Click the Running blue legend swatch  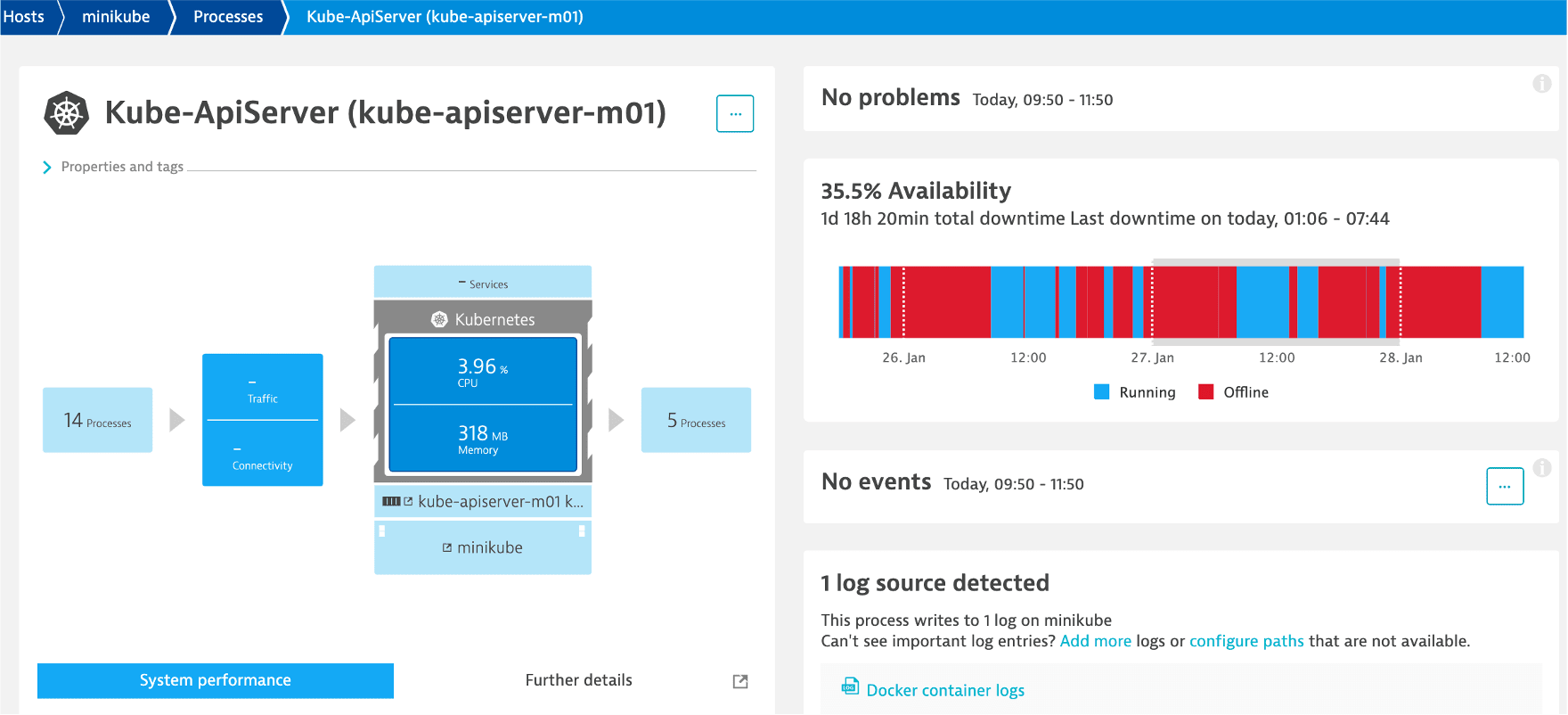pyautogui.click(x=1102, y=392)
